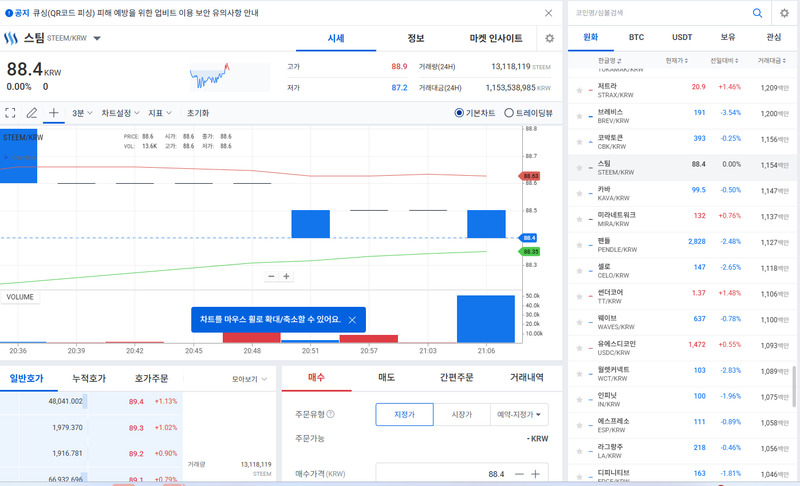Decrease buy price with minus stepper
The width and height of the screenshot is (800, 486).
pos(519,474)
